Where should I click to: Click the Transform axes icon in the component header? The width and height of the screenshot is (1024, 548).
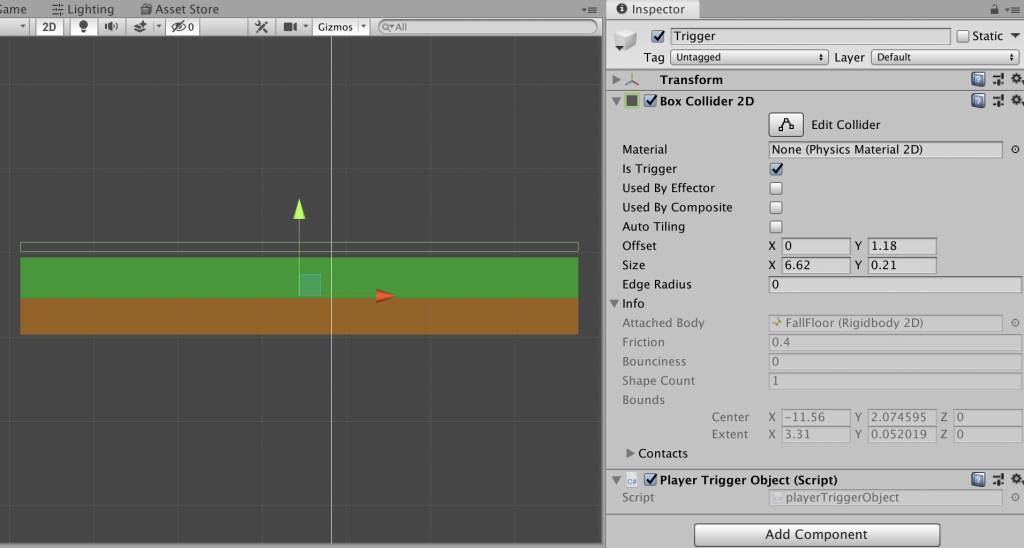tap(632, 80)
